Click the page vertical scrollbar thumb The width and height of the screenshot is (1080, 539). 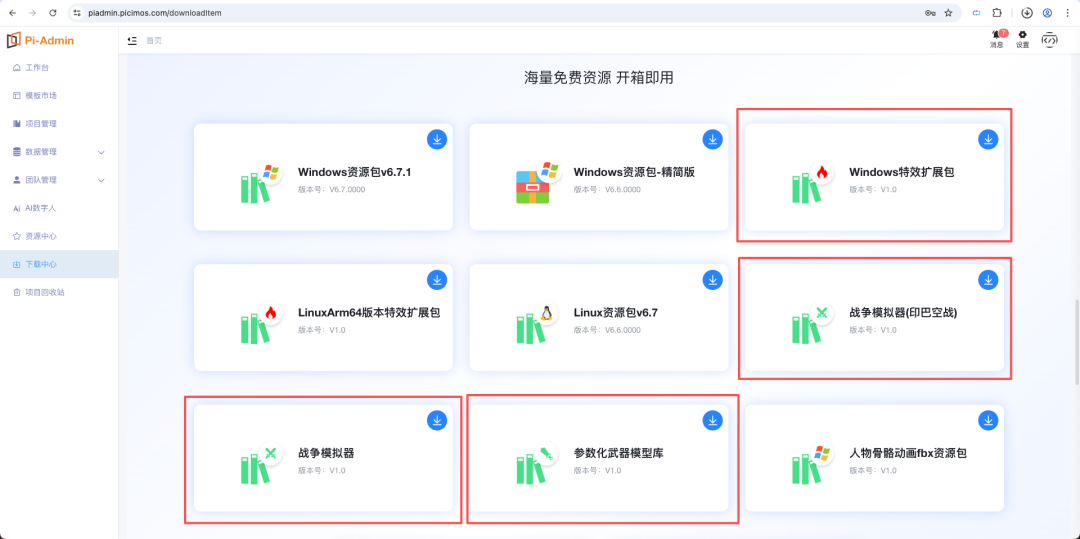tap(1077, 342)
